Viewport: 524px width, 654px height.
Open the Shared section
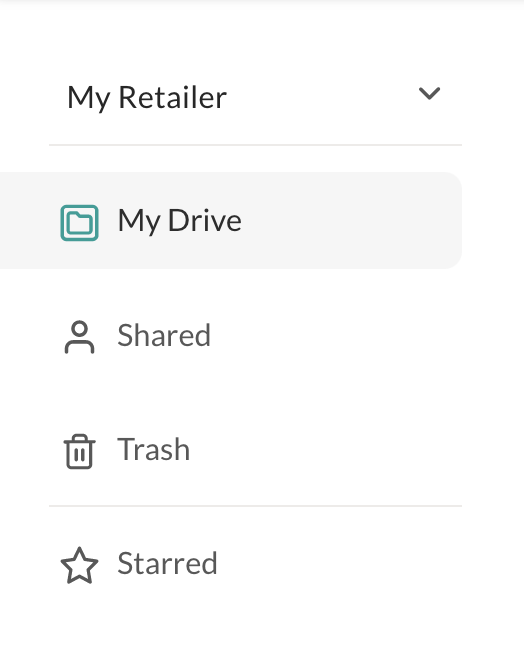(x=231, y=335)
